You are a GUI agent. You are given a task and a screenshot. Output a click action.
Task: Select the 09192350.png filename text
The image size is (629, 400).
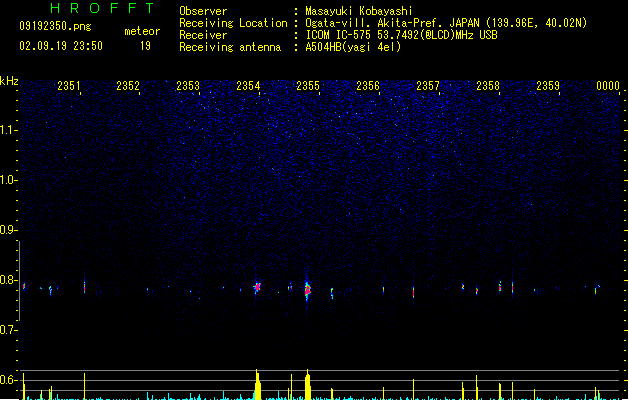click(x=55, y=26)
